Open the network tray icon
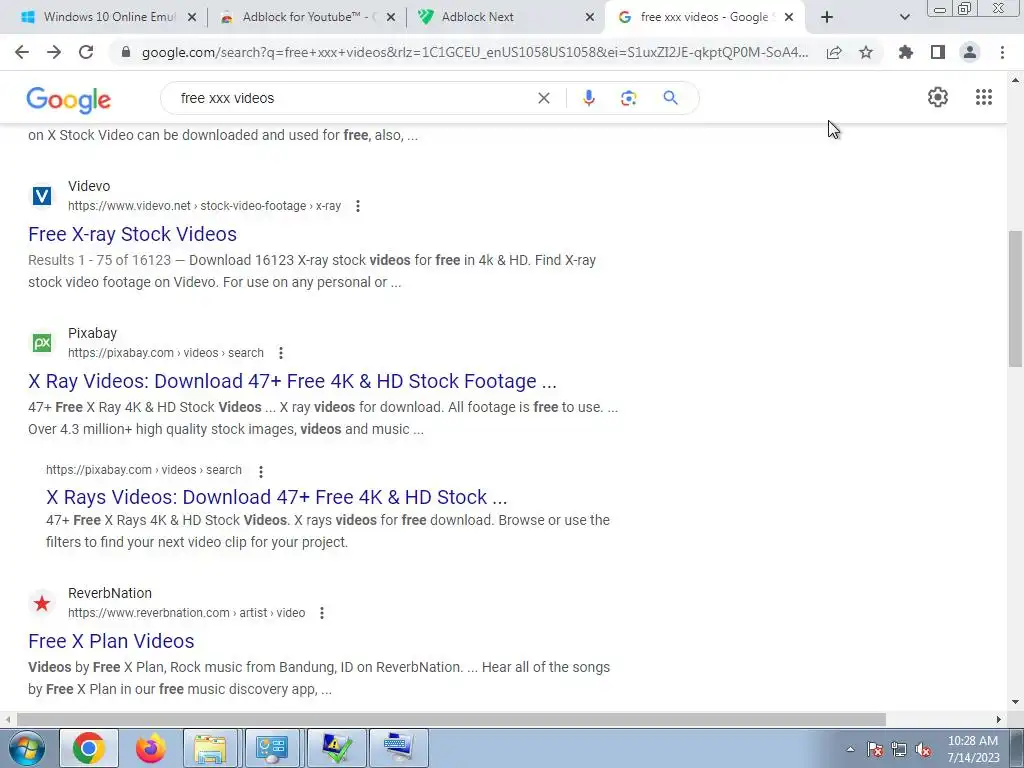The height and width of the screenshot is (768, 1024). coord(899,750)
